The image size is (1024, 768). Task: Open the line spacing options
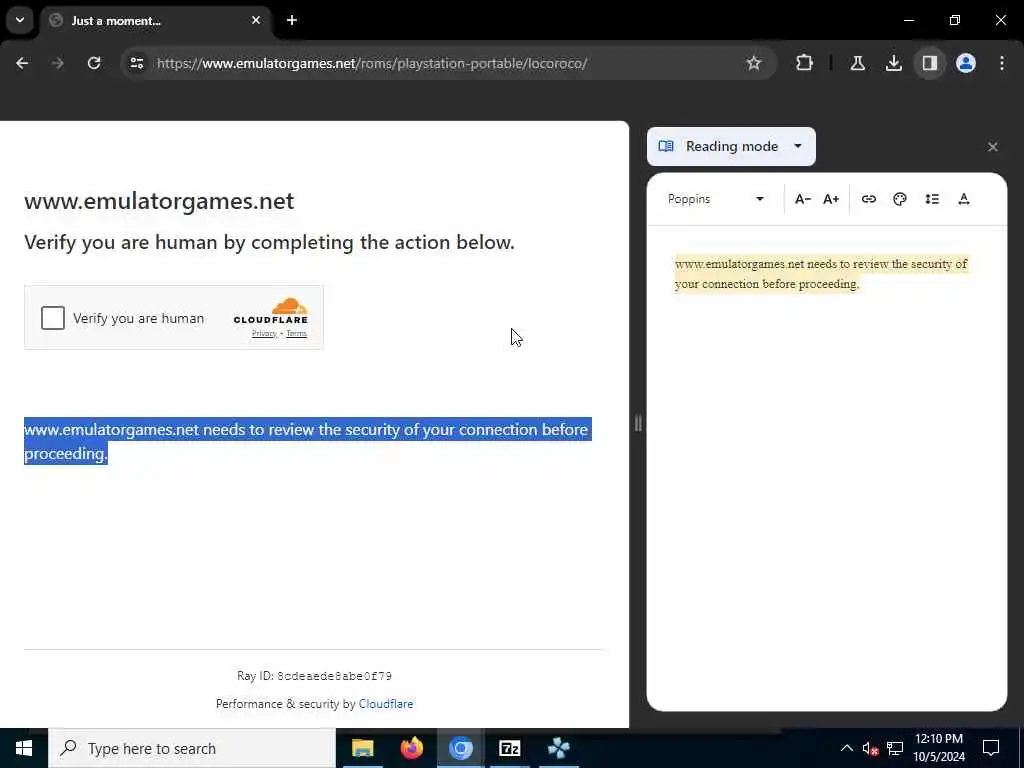click(x=932, y=199)
